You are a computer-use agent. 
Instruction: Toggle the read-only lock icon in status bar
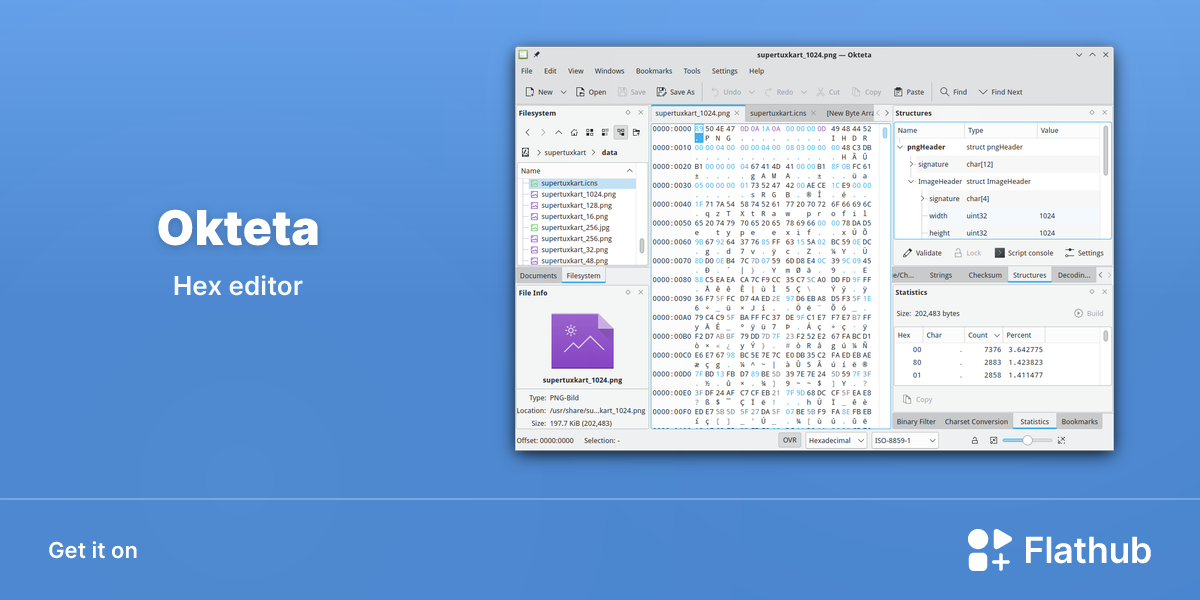[x=973, y=440]
